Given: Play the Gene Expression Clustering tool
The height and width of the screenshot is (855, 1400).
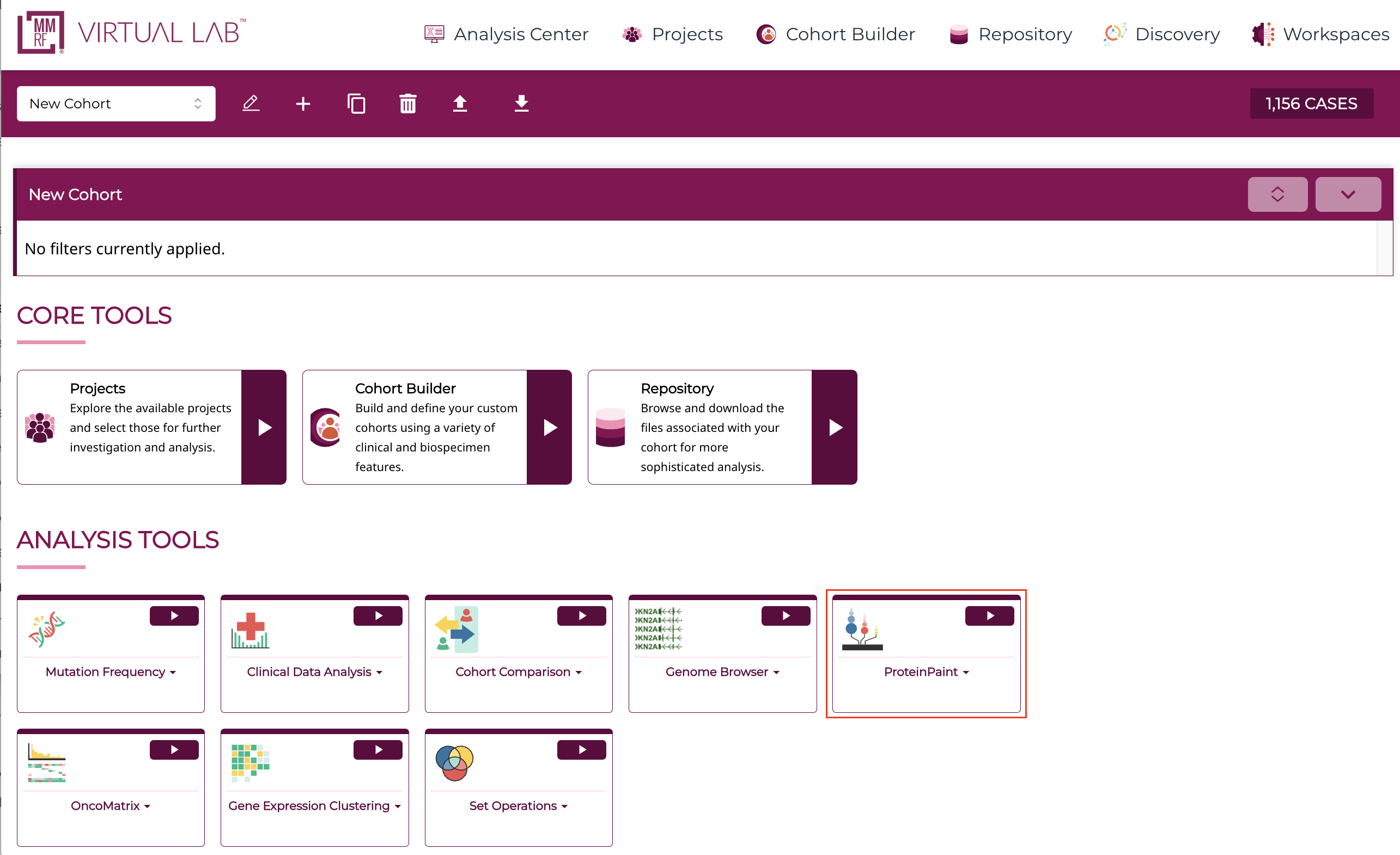Looking at the screenshot, I should coord(378,750).
